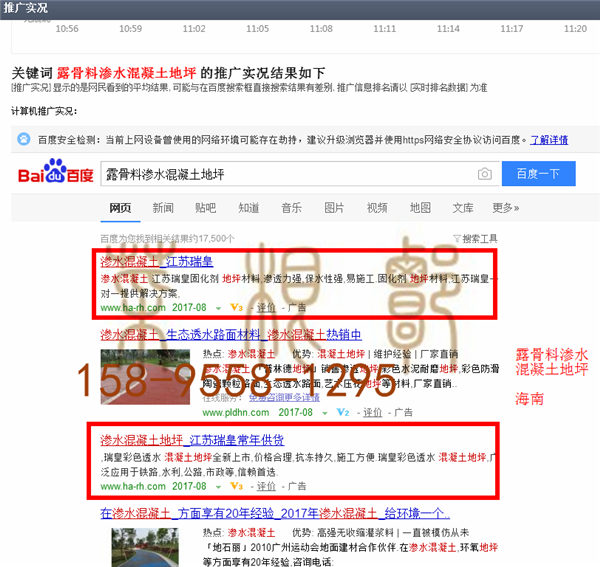Expand the dropdown arrow after first www.ha-rh.com 2017-08

tap(218, 308)
